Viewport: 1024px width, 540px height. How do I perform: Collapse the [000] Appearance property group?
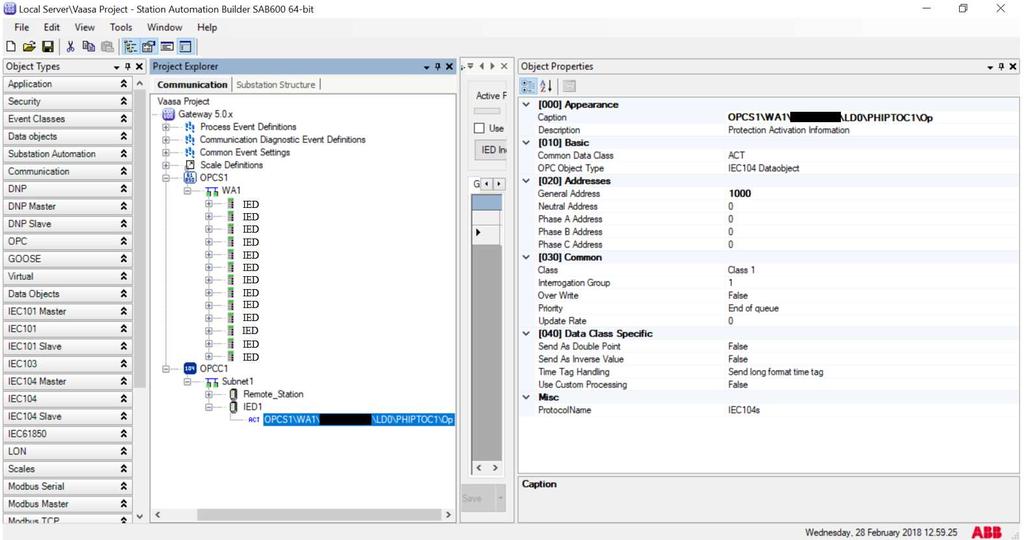526,104
